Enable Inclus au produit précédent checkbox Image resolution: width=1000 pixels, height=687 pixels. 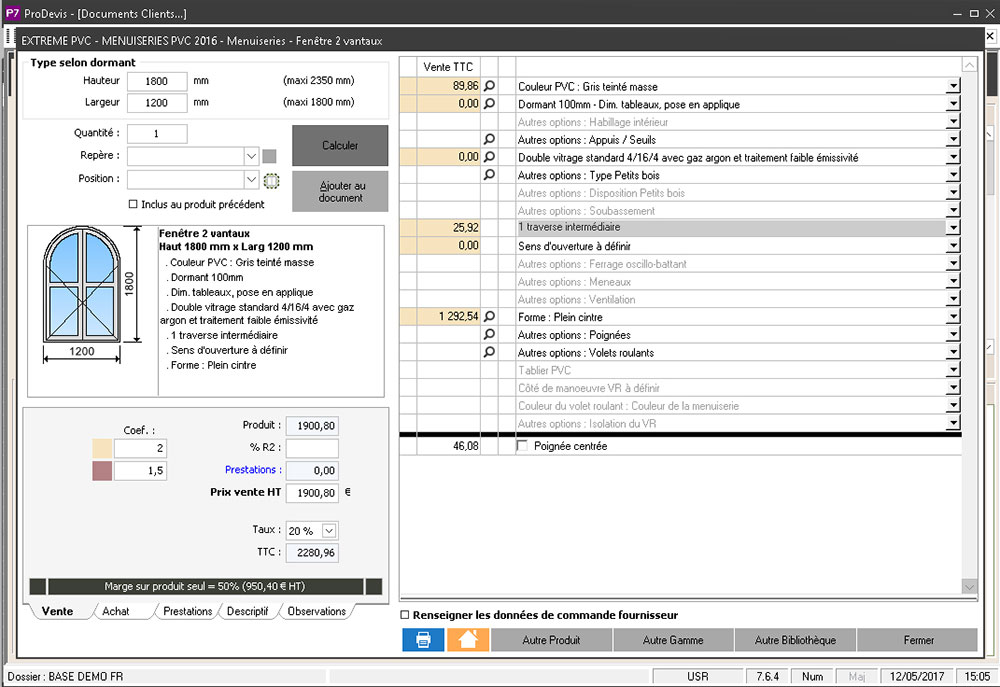click(x=134, y=204)
